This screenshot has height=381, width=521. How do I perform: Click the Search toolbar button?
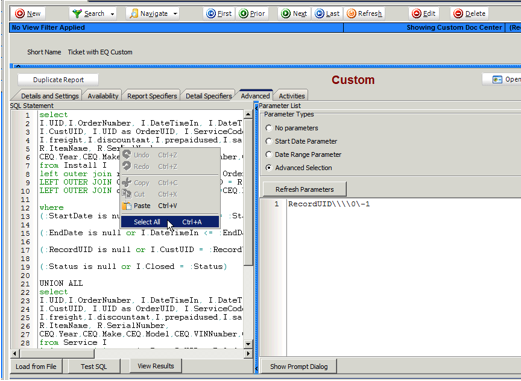89,14
